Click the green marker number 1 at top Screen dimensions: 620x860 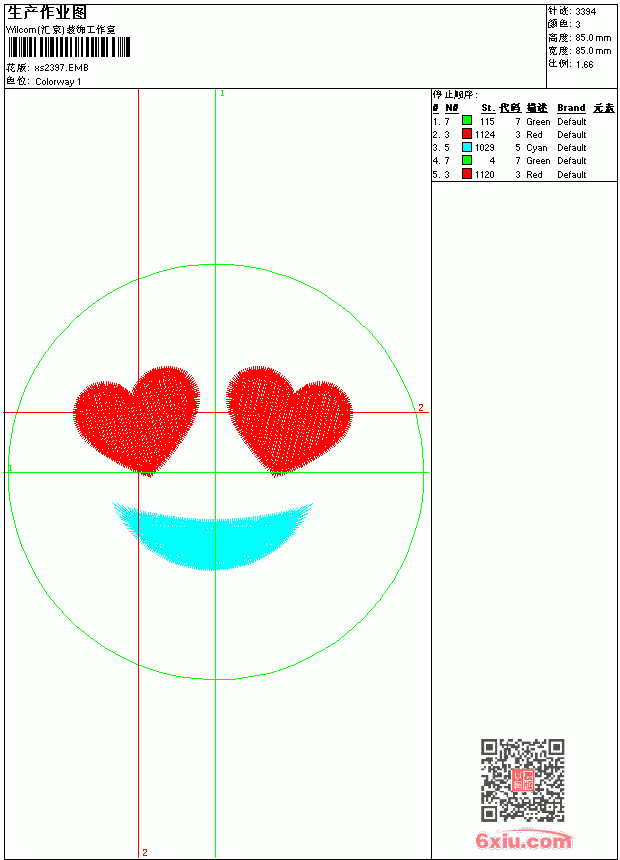pos(222,94)
